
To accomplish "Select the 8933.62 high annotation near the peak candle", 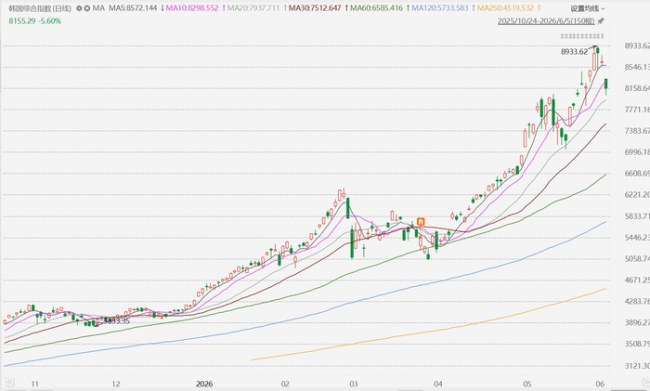I will pyautogui.click(x=574, y=52).
